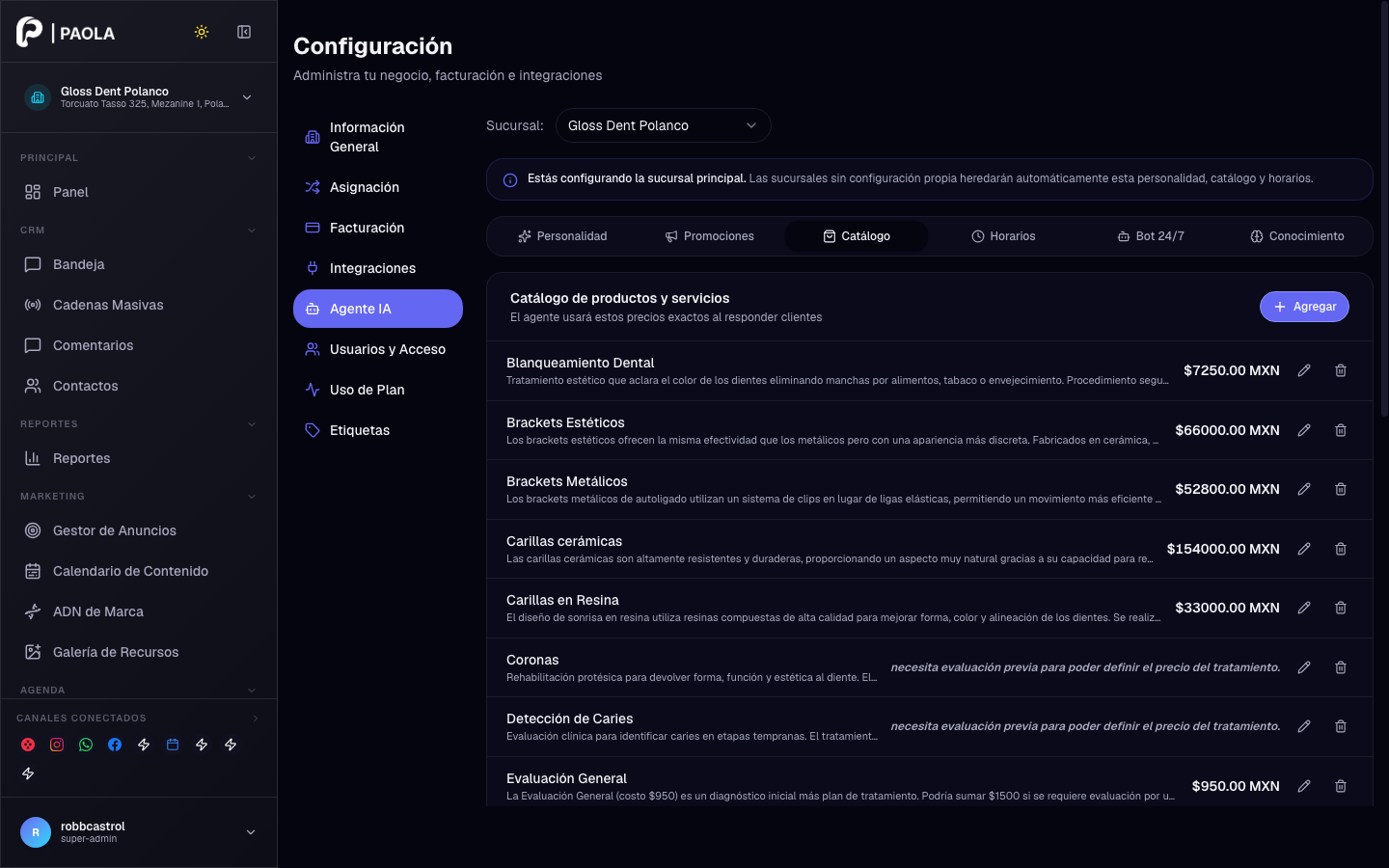Select Integraciones settings
Screen dimensions: 1389x868
(x=378, y=268)
